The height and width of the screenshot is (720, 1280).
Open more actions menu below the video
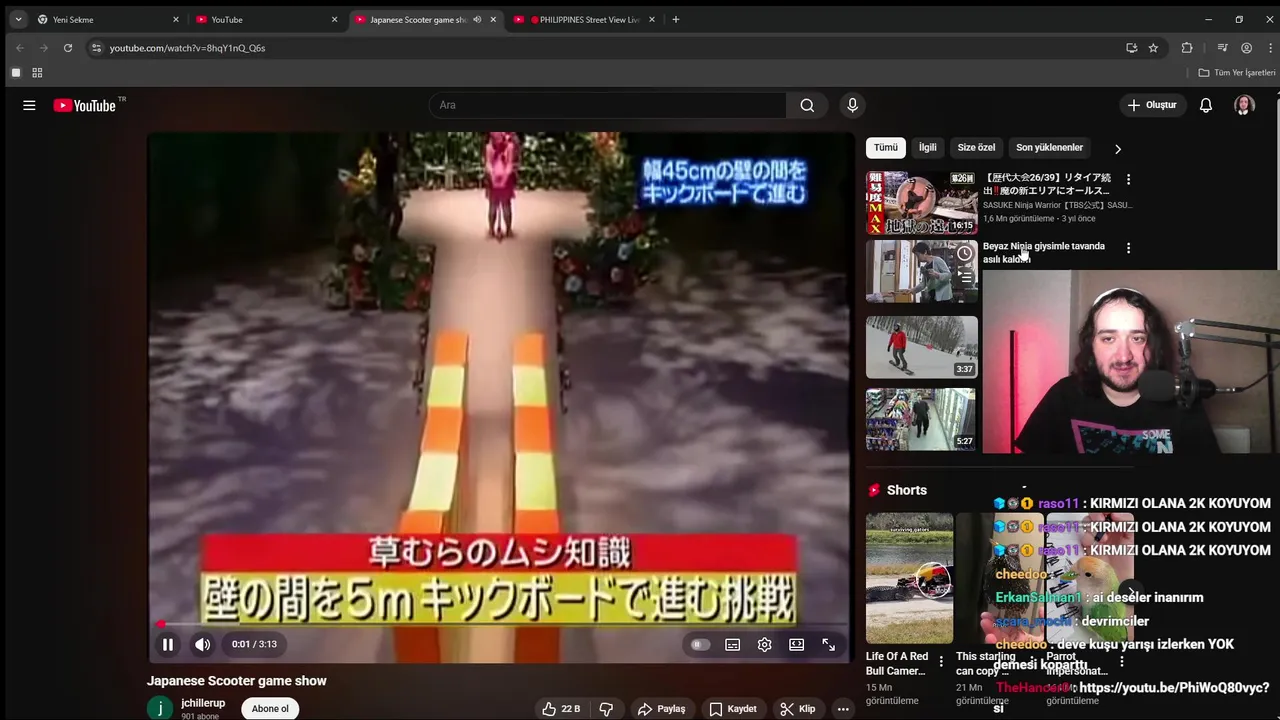tap(843, 709)
